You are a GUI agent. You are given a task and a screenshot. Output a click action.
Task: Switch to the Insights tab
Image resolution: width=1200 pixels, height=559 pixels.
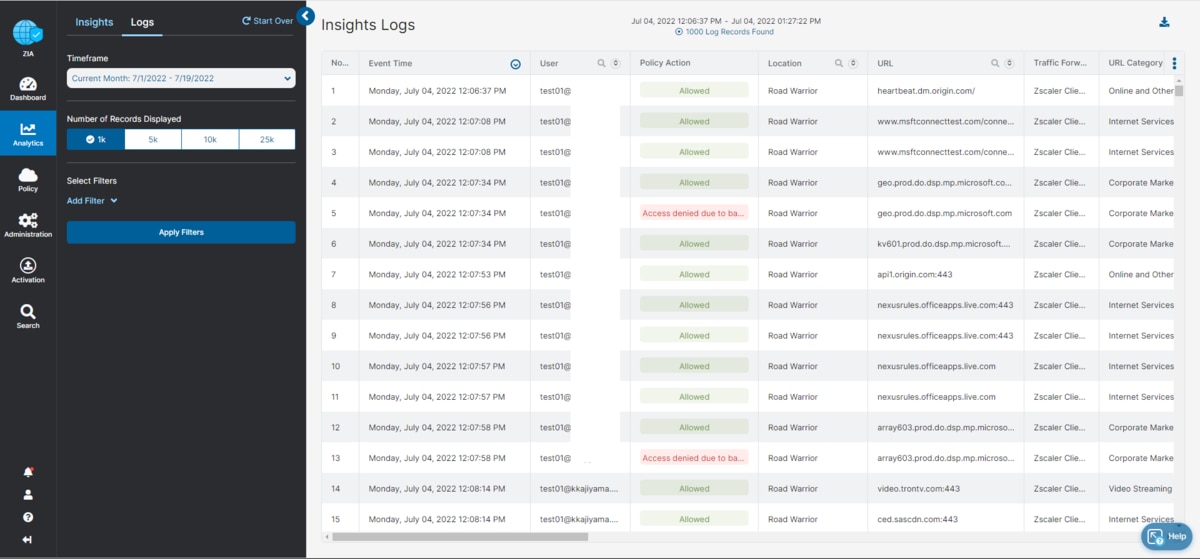click(94, 22)
